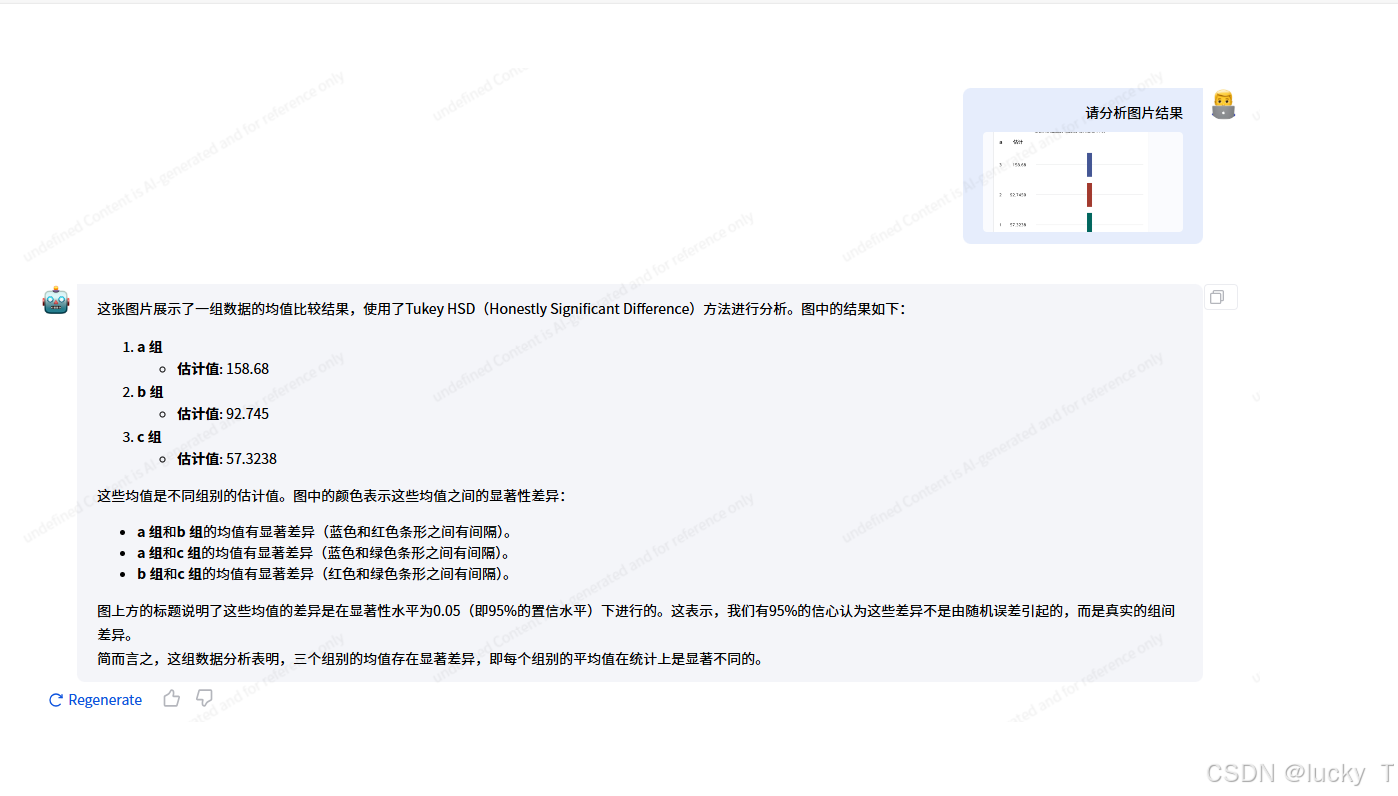This screenshot has width=1398, height=796.
Task: Click the user avatar icon
Action: [x=1223, y=105]
